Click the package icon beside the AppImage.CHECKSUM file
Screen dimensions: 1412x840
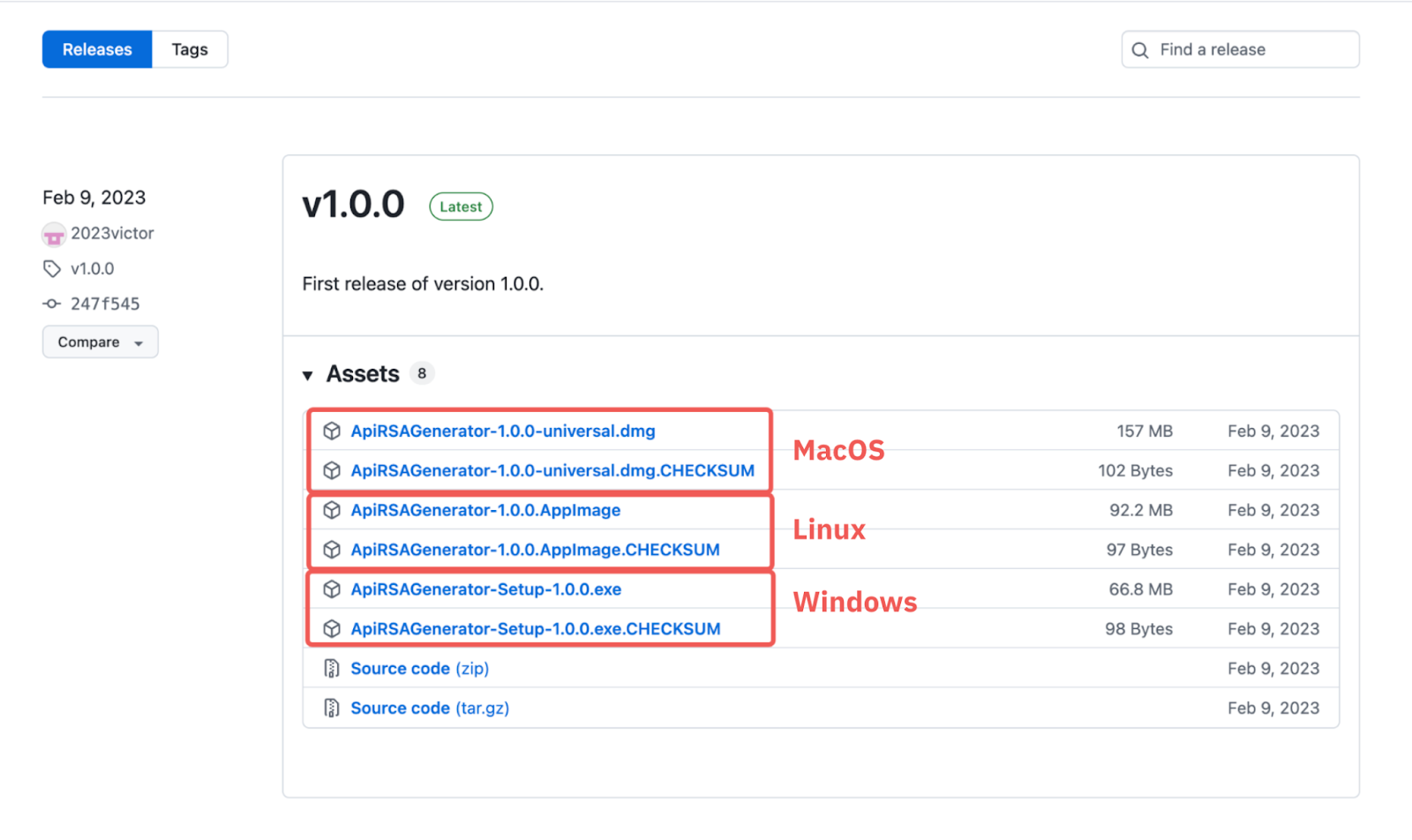(x=332, y=550)
